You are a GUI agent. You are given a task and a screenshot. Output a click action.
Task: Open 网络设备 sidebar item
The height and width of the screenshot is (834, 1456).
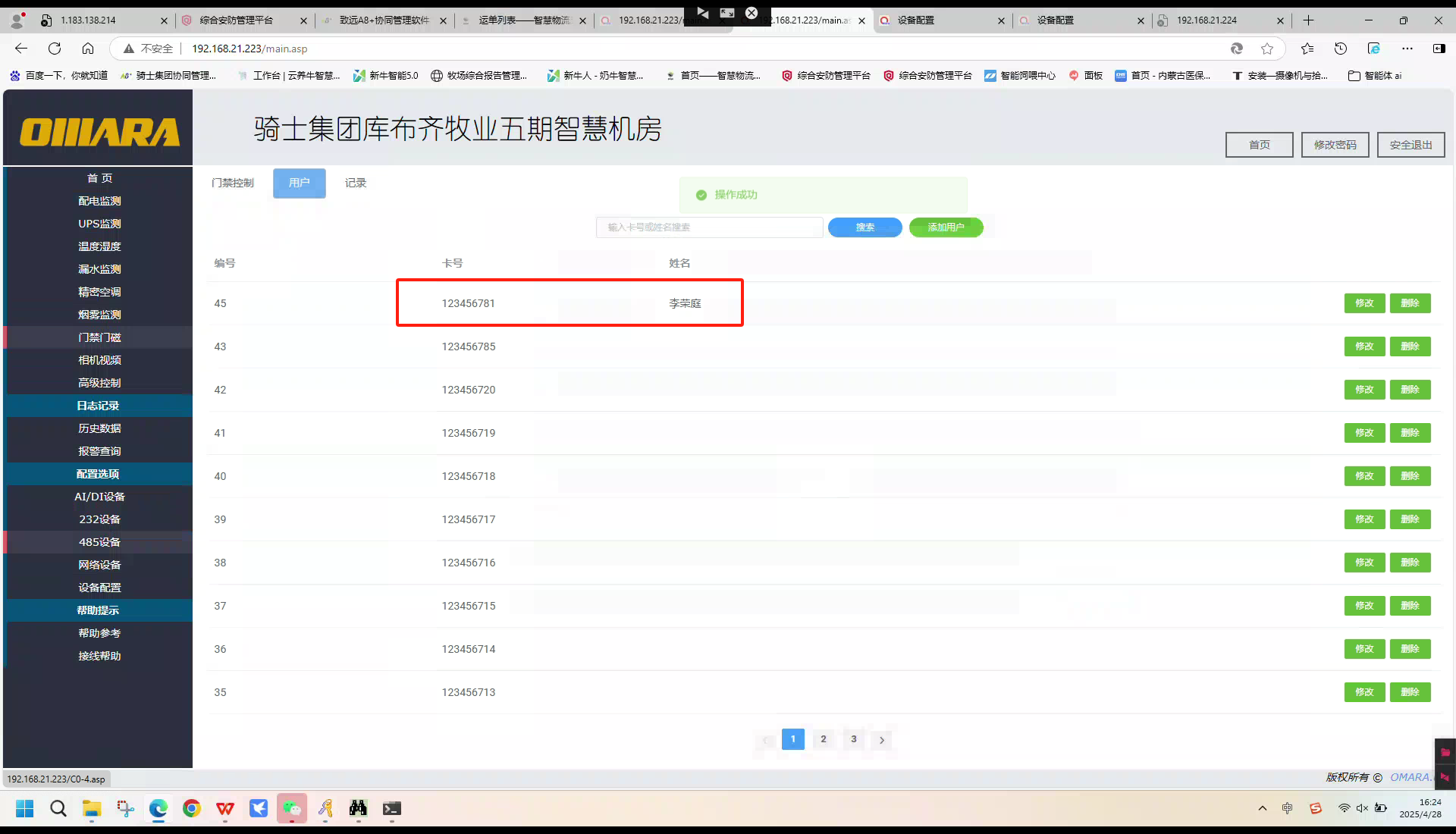tap(99, 565)
